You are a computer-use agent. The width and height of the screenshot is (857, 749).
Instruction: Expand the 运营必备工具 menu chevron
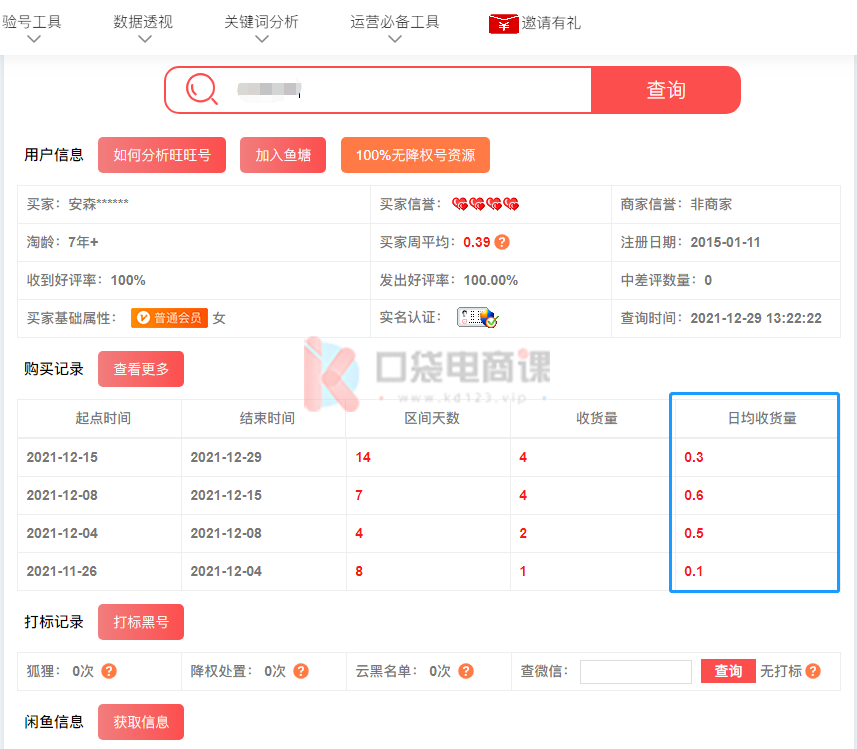click(x=395, y=39)
